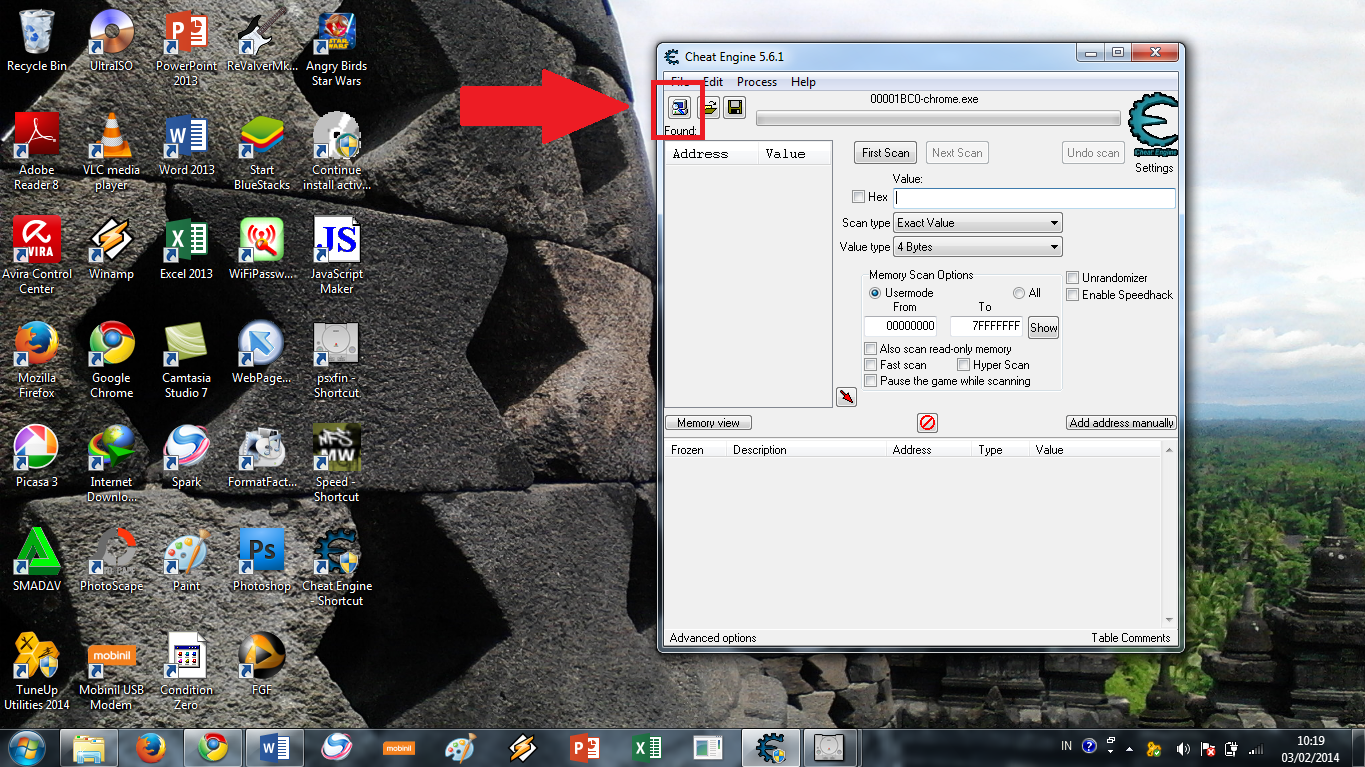The width and height of the screenshot is (1365, 767).
Task: Select the All memory radio button
Action: coord(1019,293)
